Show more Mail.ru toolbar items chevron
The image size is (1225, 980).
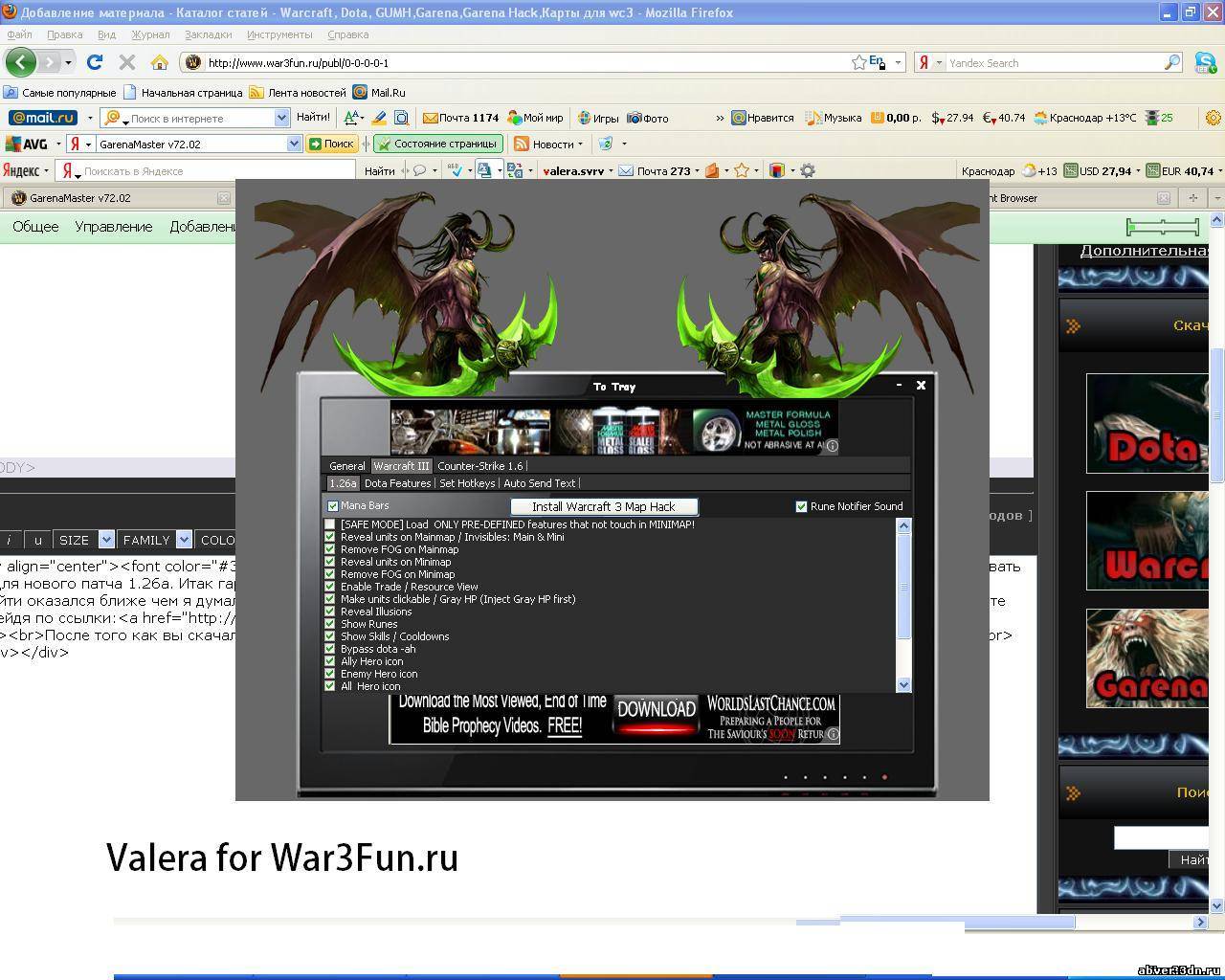tap(720, 118)
